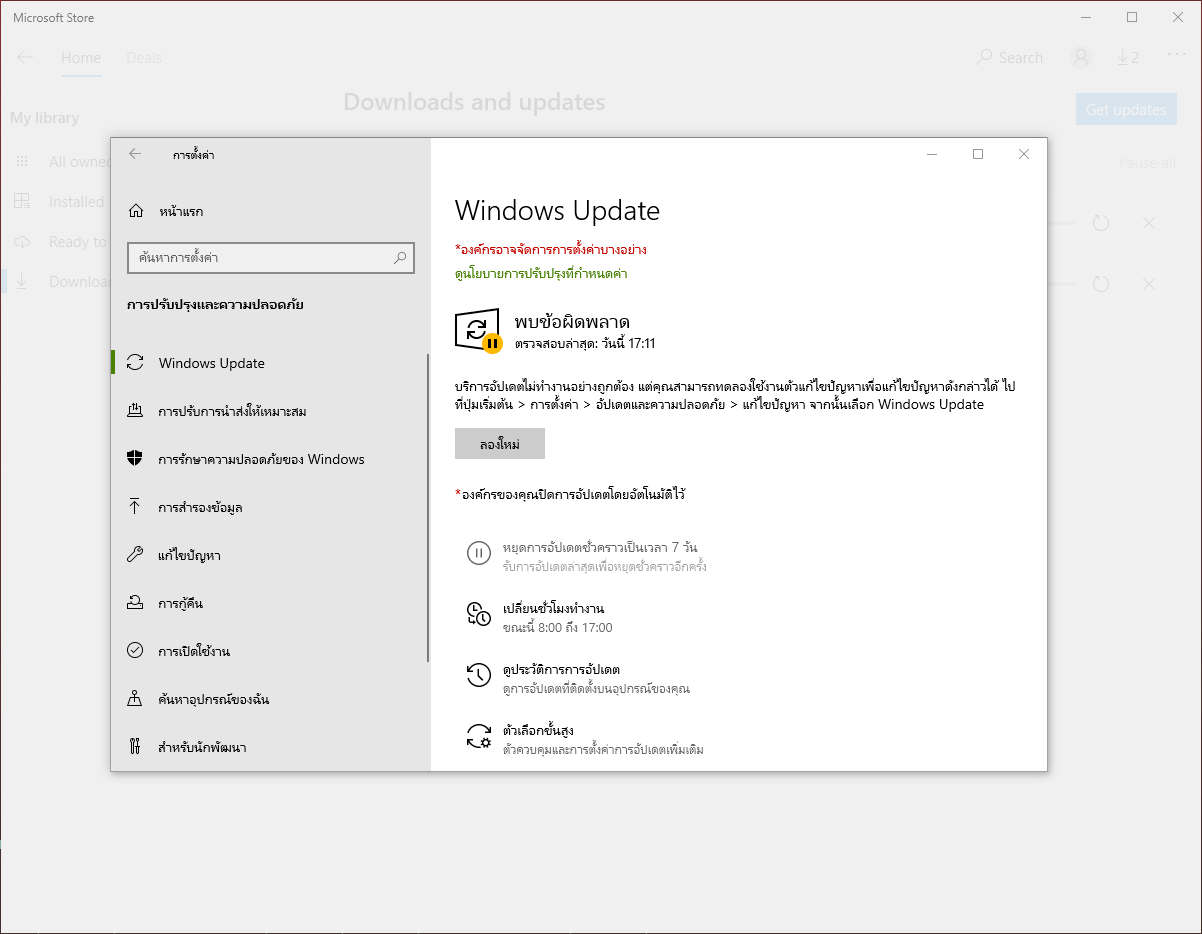Click Get updates button in Microsoft Store
The width and height of the screenshot is (1202, 934).
[1126, 110]
